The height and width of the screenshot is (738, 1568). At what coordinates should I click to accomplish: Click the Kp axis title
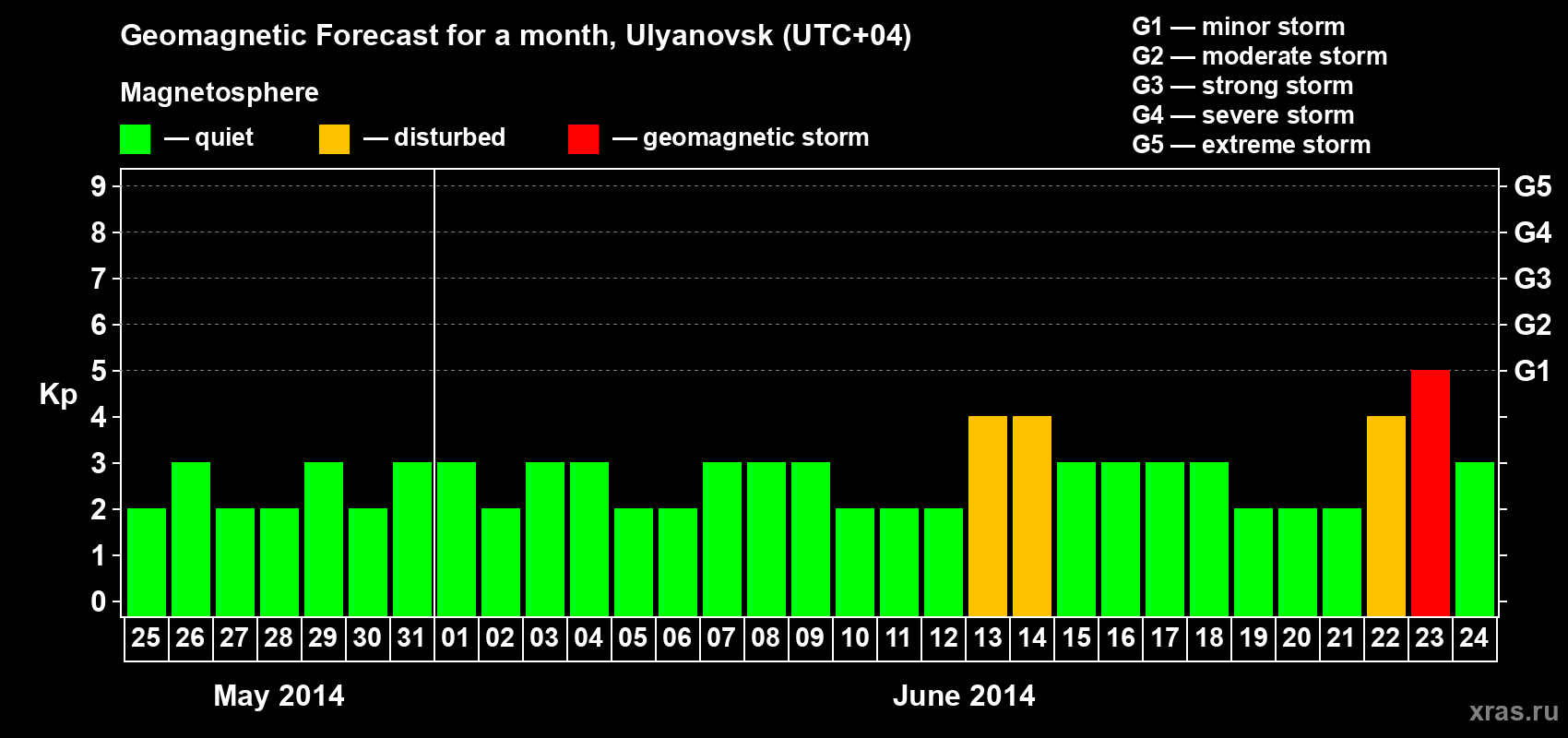pyautogui.click(x=58, y=395)
